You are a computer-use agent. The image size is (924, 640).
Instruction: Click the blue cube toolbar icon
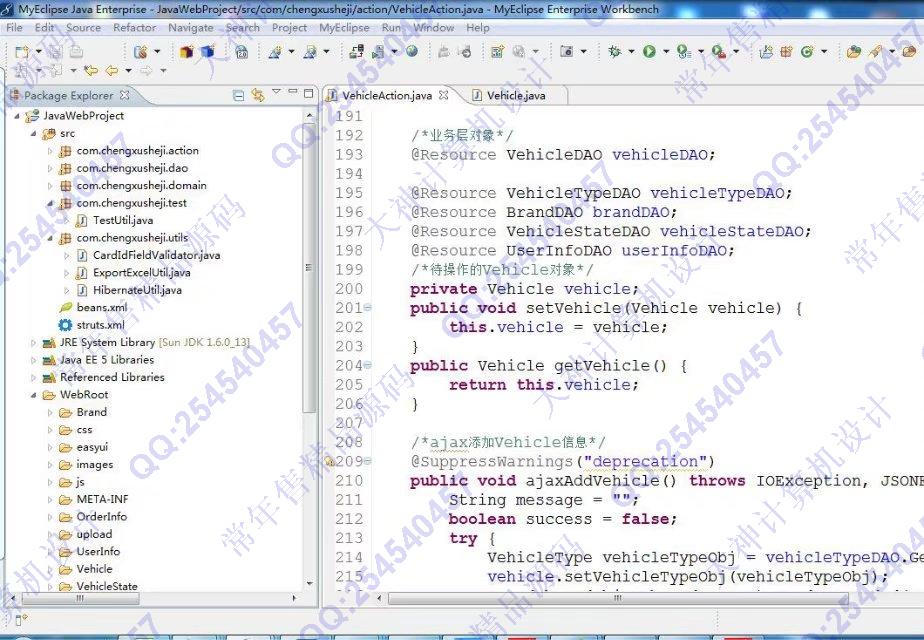(207, 52)
